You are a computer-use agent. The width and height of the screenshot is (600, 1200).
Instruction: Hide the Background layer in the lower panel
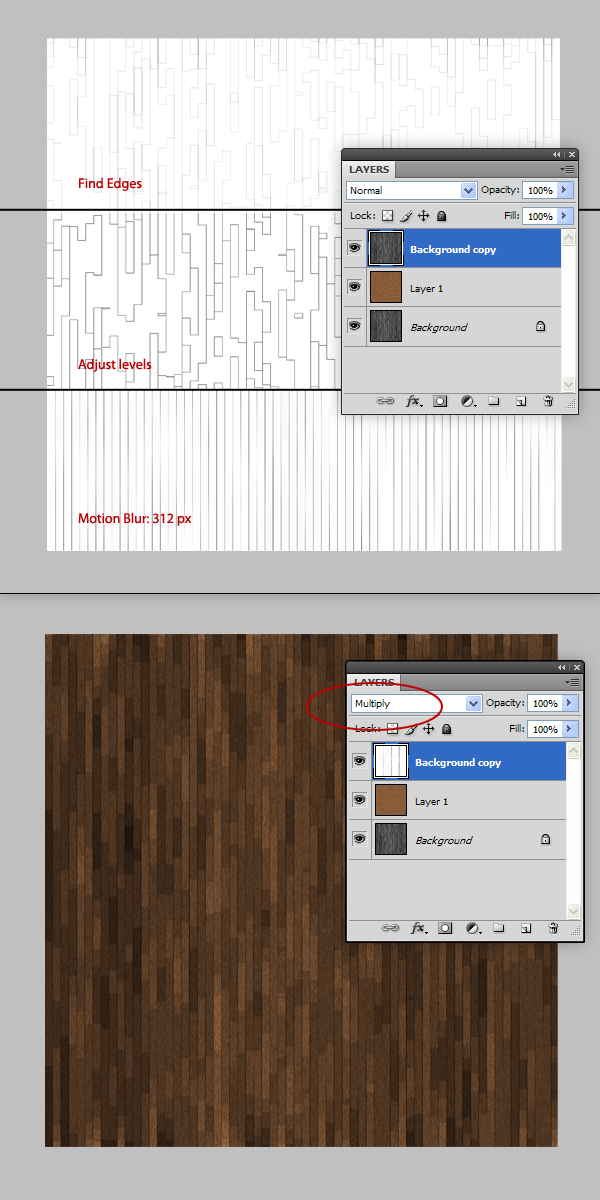(359, 840)
